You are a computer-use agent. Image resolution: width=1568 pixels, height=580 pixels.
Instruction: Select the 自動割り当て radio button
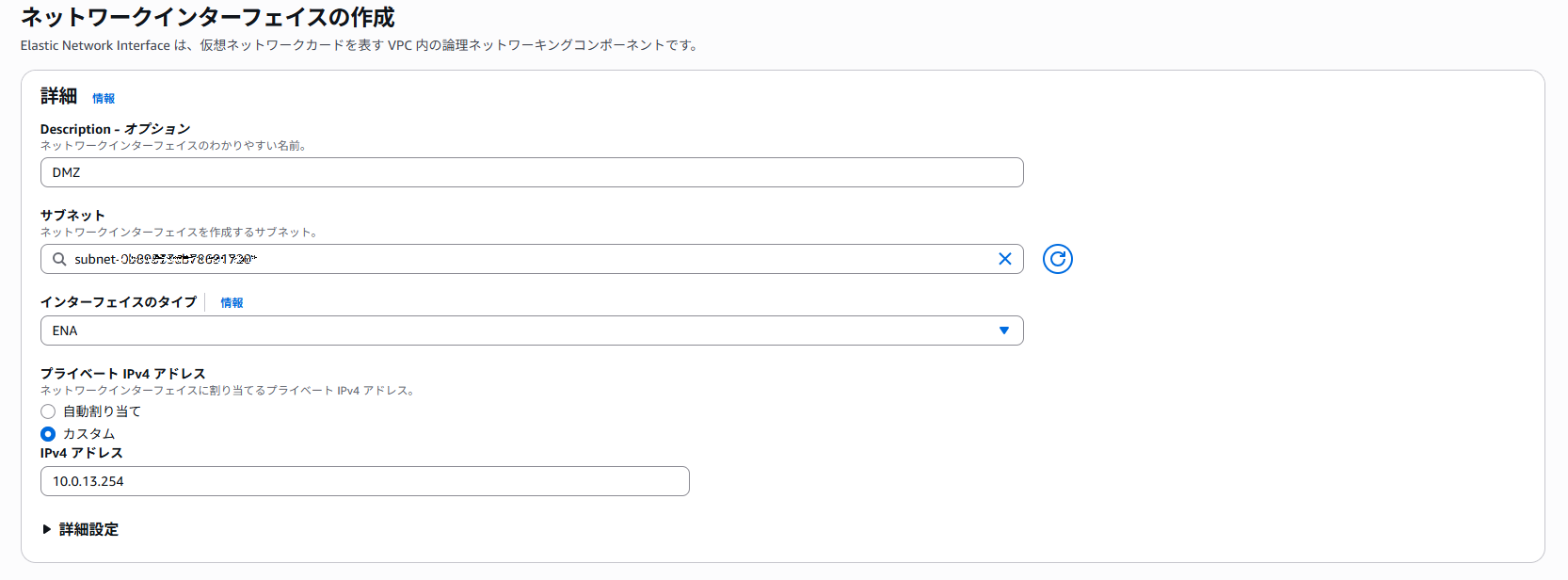pos(48,411)
